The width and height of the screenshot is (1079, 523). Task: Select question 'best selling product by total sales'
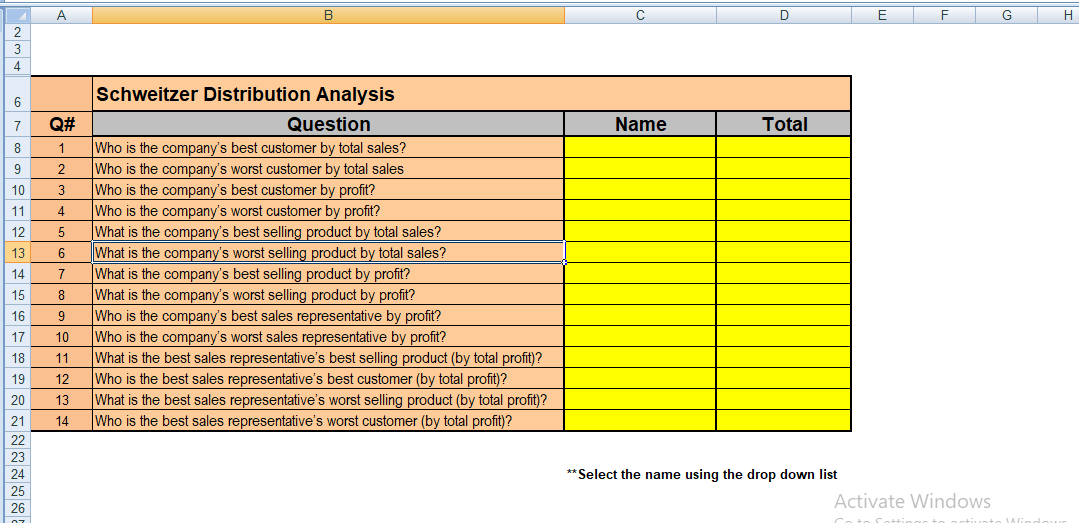[328, 231]
